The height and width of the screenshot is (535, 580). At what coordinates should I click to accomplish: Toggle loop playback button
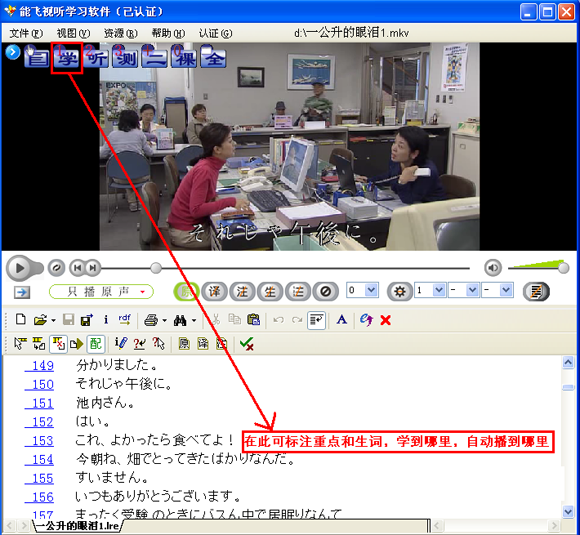56,268
